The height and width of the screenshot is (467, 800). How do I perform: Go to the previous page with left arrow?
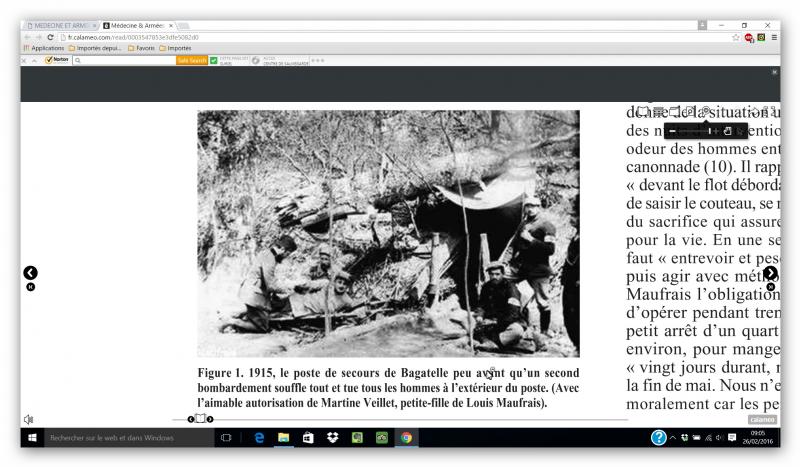coord(31,273)
